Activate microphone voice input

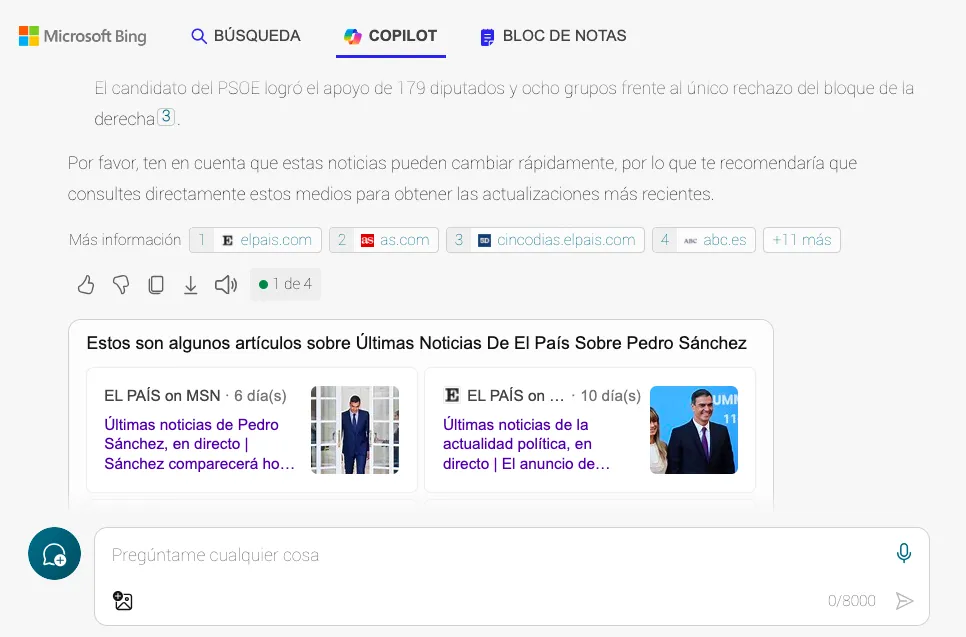click(904, 553)
